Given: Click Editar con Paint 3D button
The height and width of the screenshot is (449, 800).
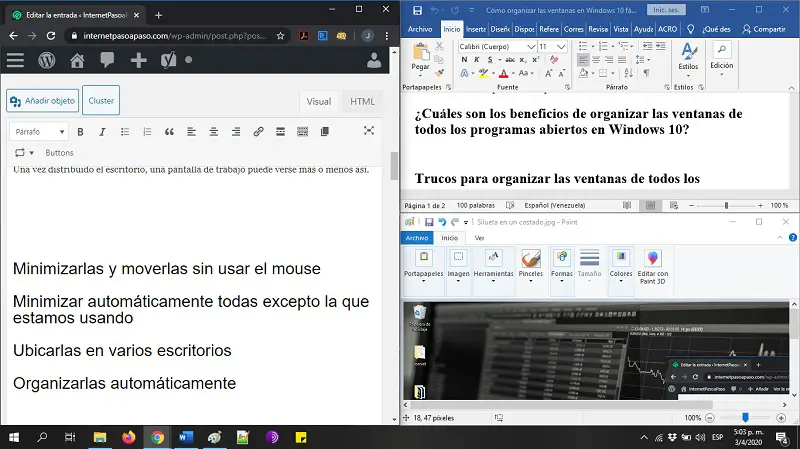Looking at the screenshot, I should coord(654,267).
